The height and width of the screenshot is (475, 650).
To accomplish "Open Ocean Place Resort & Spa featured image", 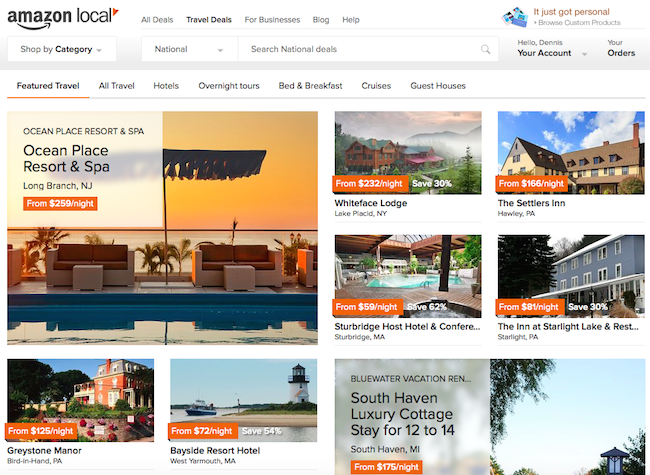I will (x=162, y=228).
